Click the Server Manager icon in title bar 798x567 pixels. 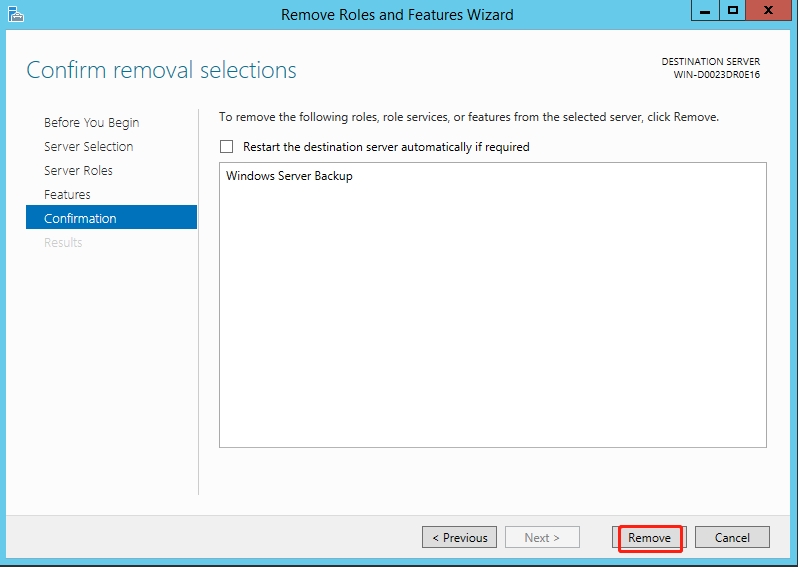coord(16,14)
